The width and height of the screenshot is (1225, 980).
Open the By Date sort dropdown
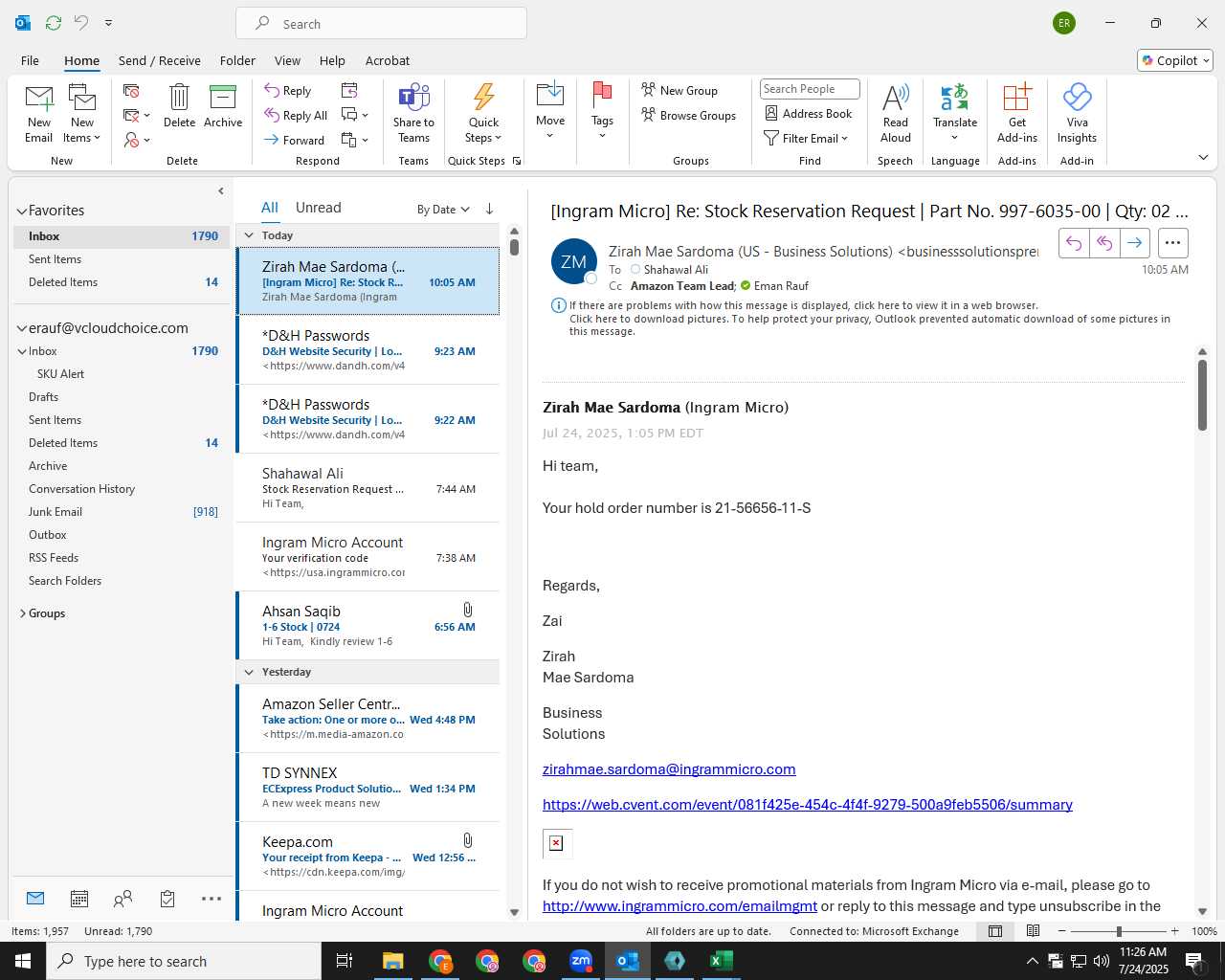[x=443, y=209]
